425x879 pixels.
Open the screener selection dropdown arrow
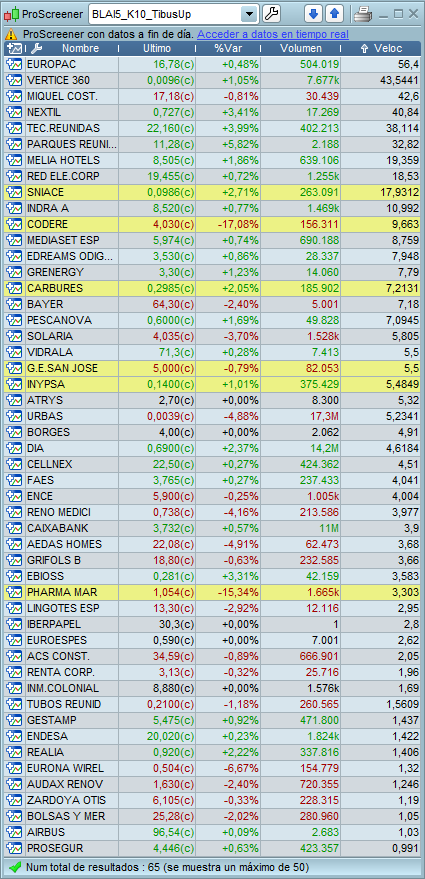249,13
